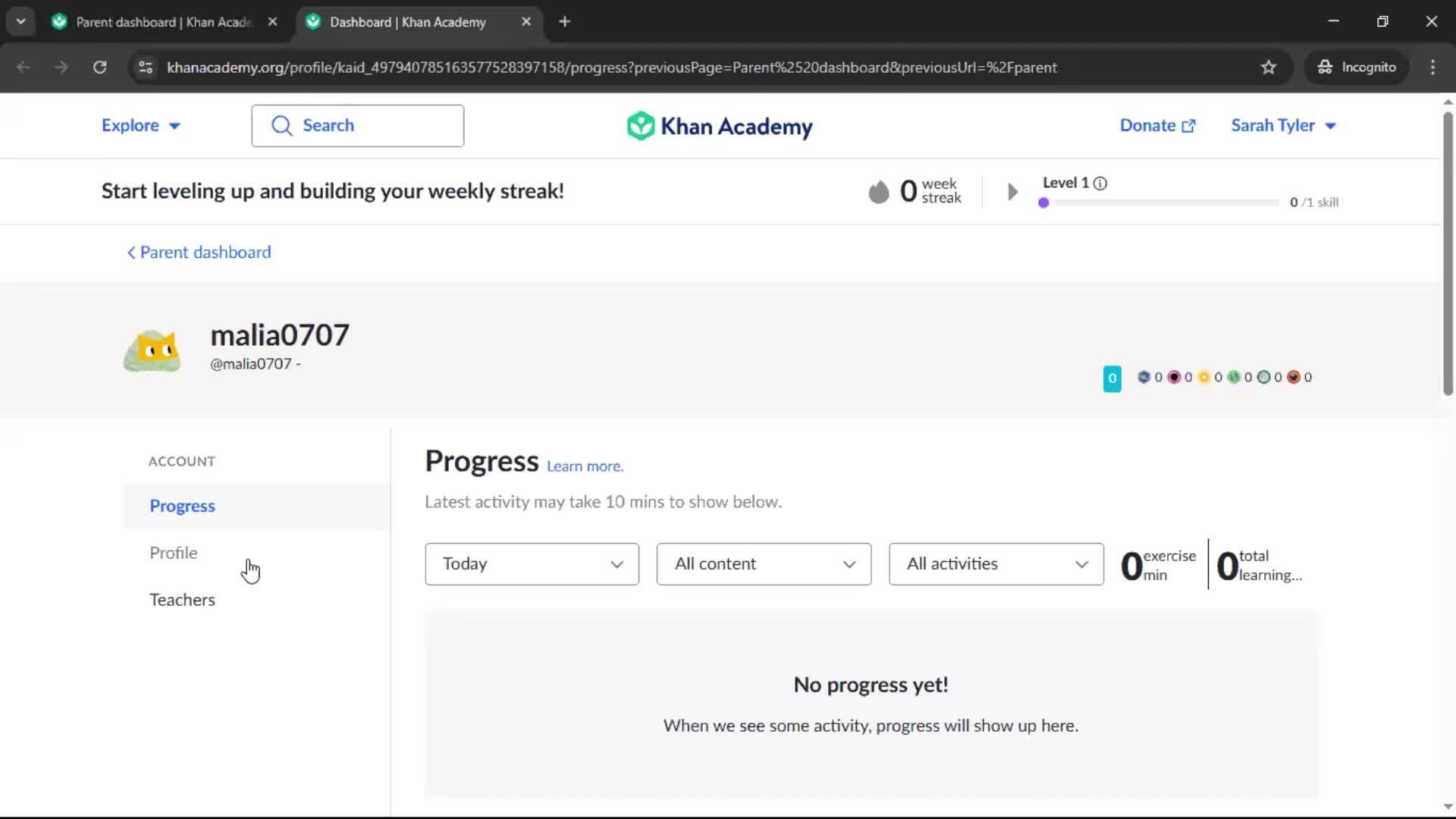Viewport: 1456px width, 819px height.
Task: Click the Level 1 skill progress bar
Action: coord(1159,202)
